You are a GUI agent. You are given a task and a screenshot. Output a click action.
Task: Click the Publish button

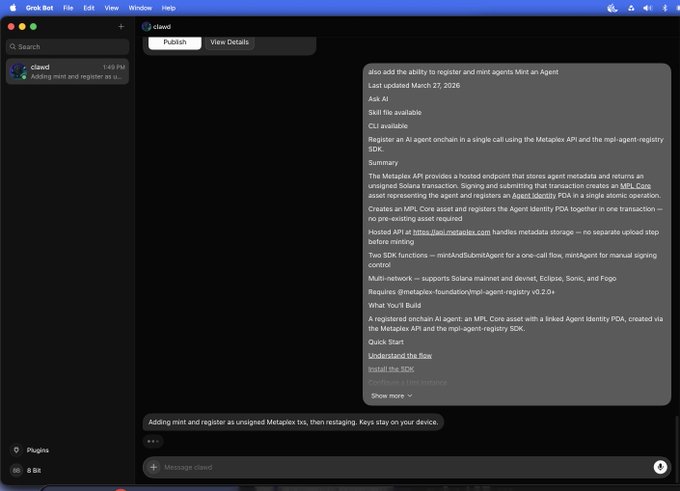point(175,42)
